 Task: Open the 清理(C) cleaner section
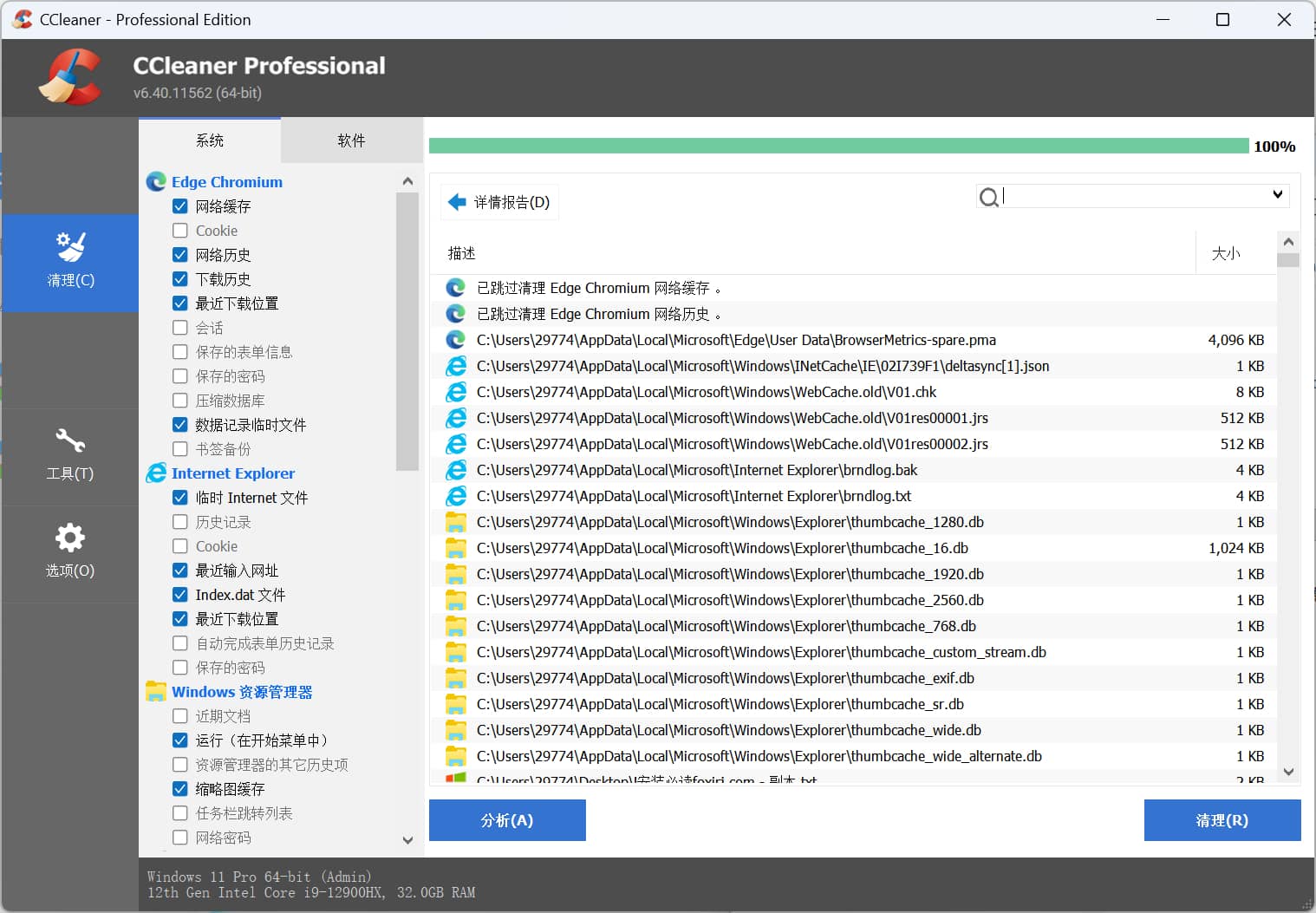pos(70,263)
